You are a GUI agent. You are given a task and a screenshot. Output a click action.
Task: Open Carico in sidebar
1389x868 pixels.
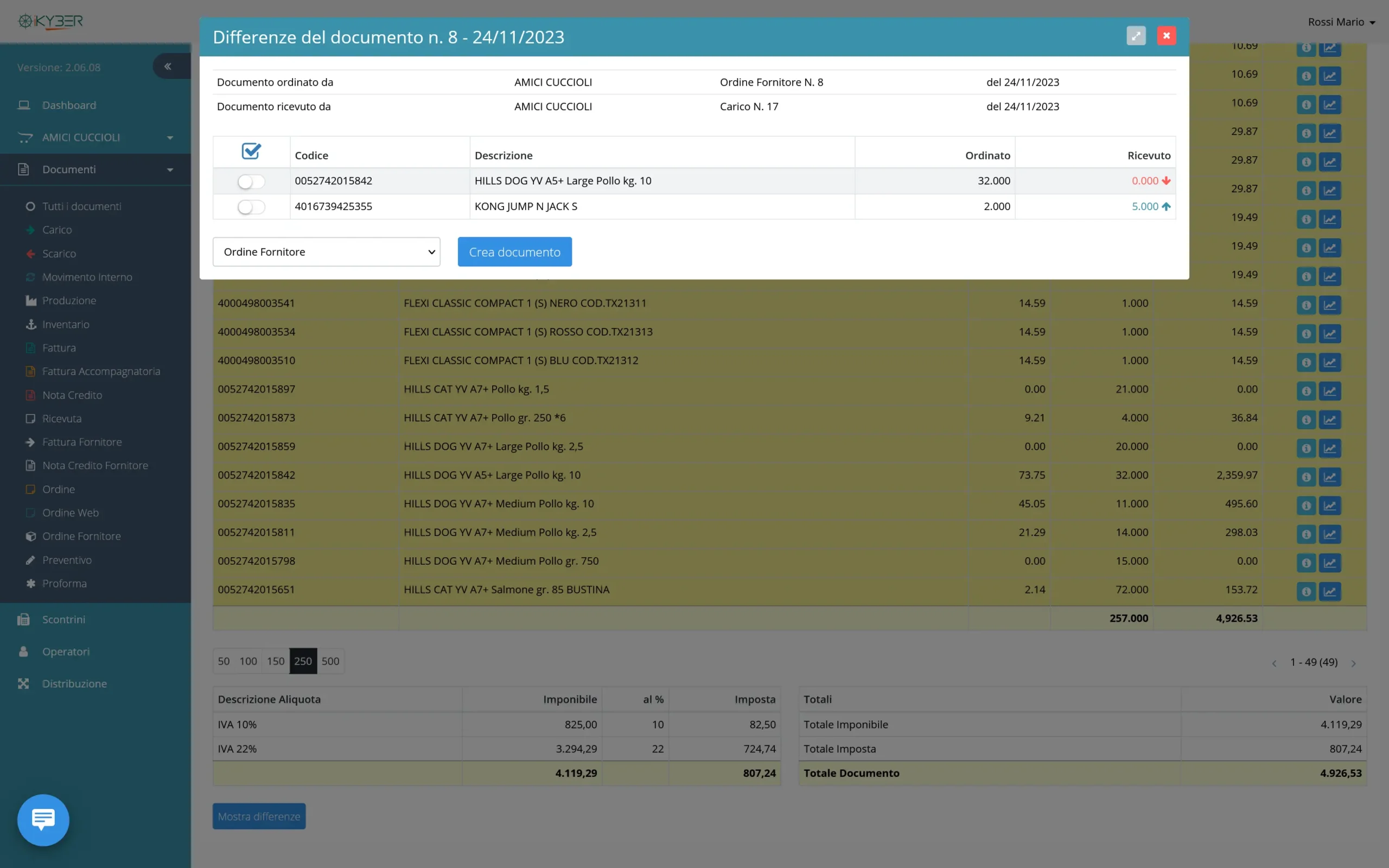[57, 229]
